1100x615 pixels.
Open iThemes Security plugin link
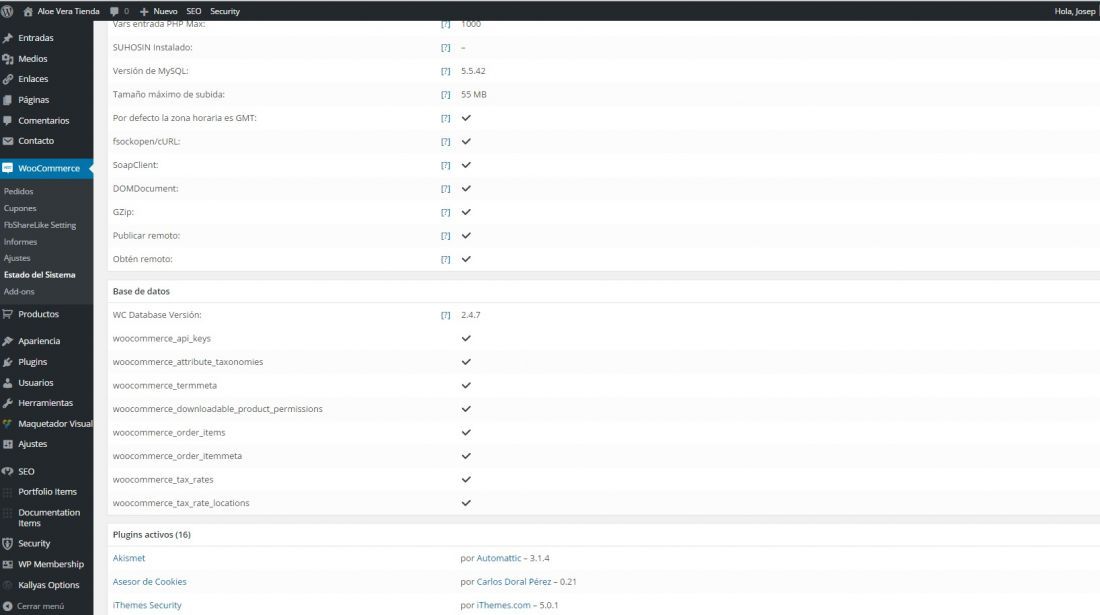point(147,605)
